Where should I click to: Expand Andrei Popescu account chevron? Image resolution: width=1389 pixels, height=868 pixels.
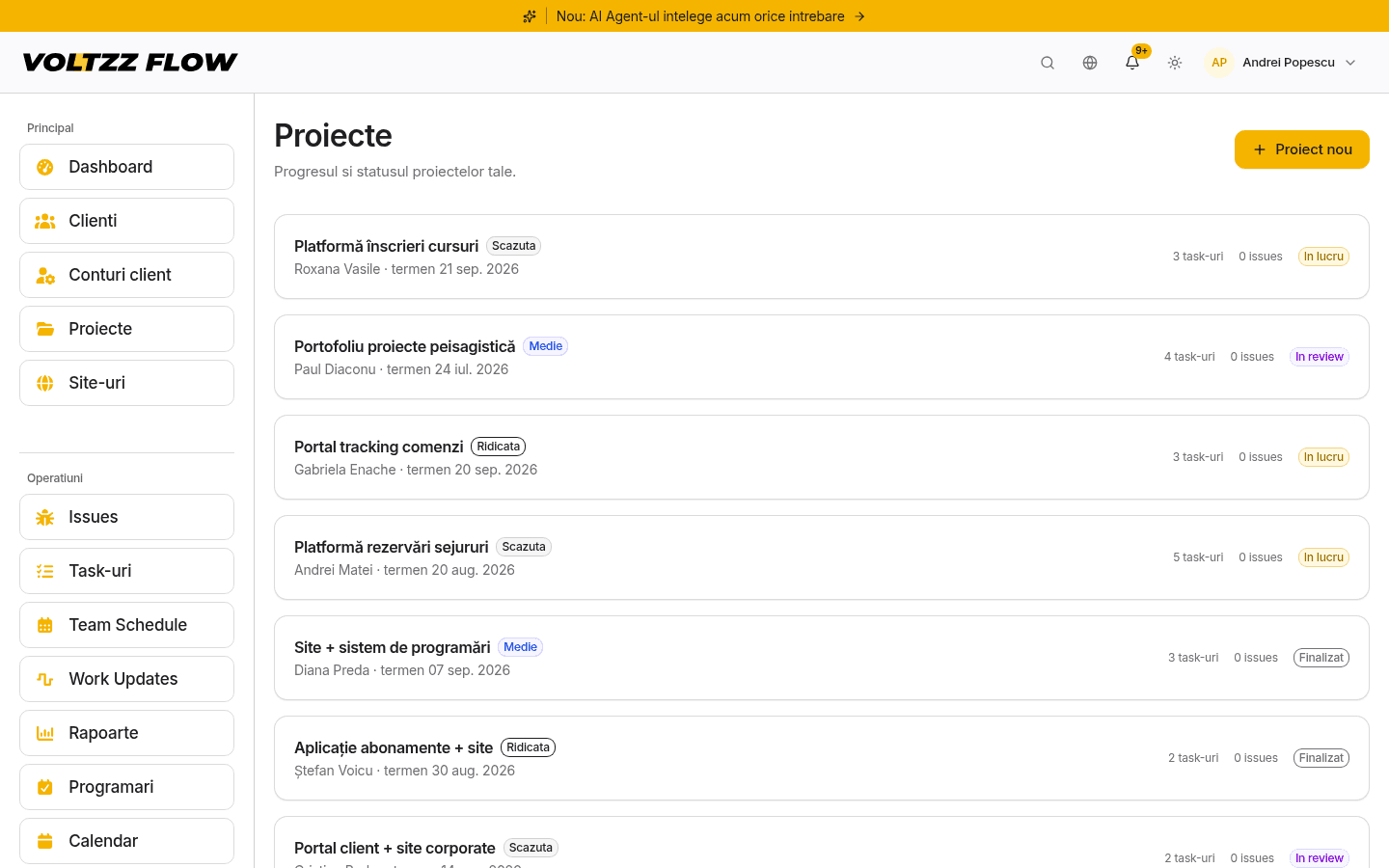pyautogui.click(x=1350, y=63)
